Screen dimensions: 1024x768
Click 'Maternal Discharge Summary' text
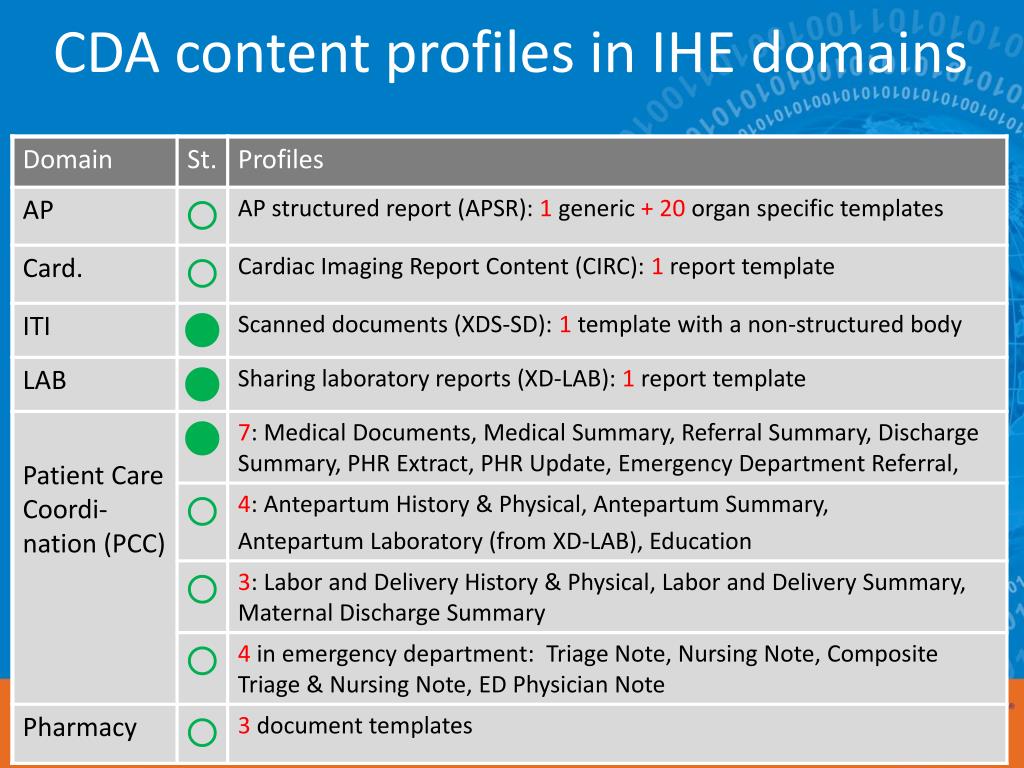tap(391, 613)
